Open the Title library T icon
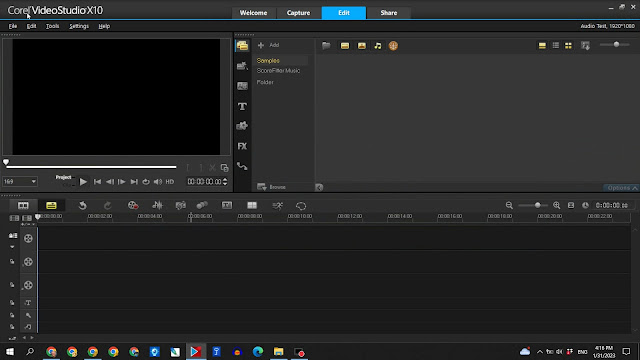This screenshot has height=360, width=640. tap(242, 106)
